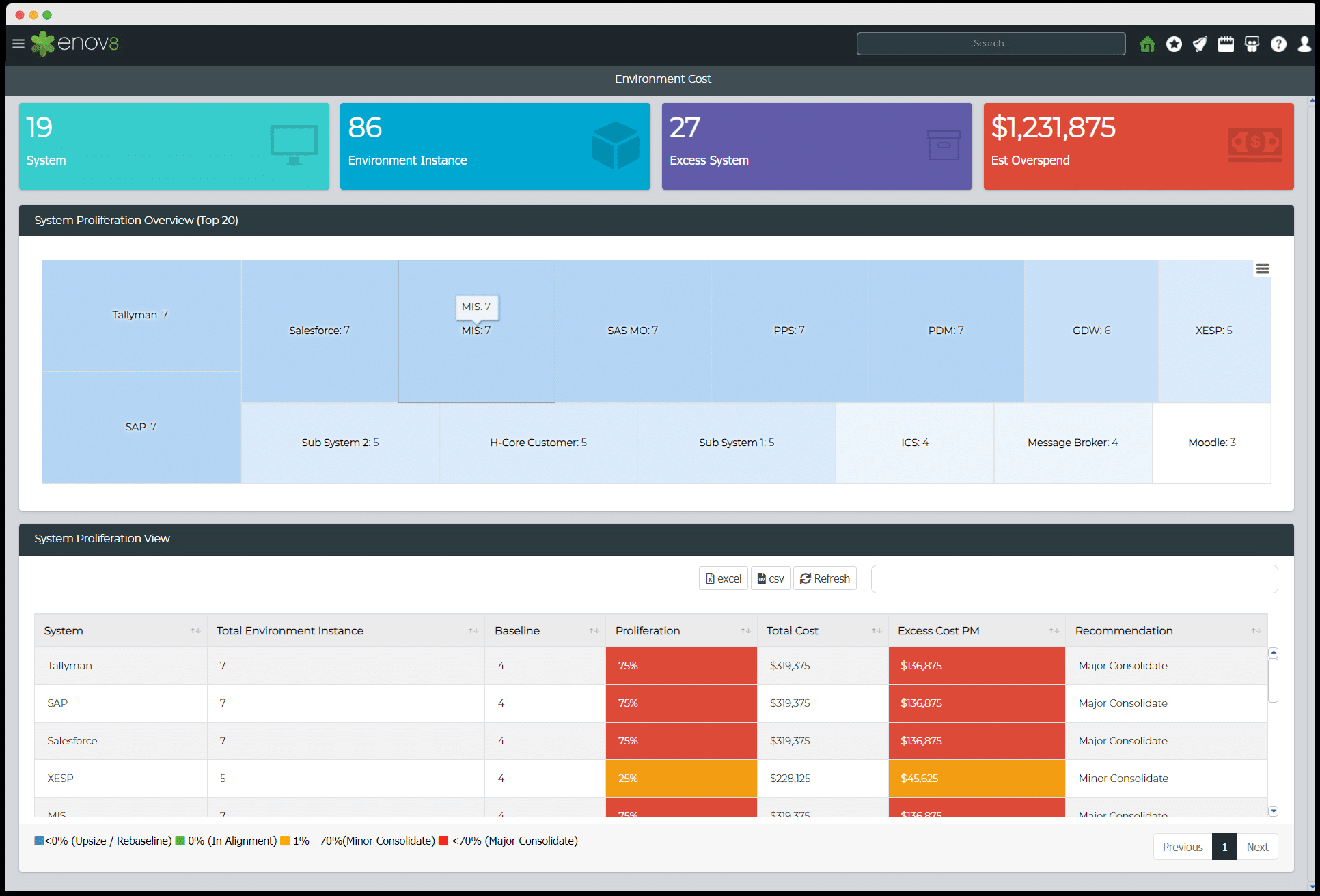This screenshot has height=896, width=1320.
Task: Click the red Major Consolidate legend swatch
Action: tap(443, 841)
